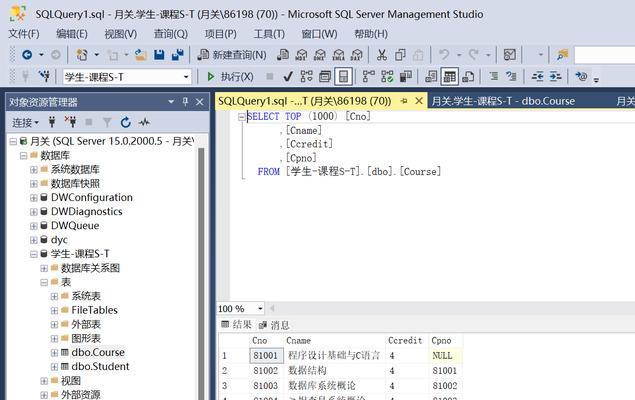Click the save all icon

tap(177, 55)
